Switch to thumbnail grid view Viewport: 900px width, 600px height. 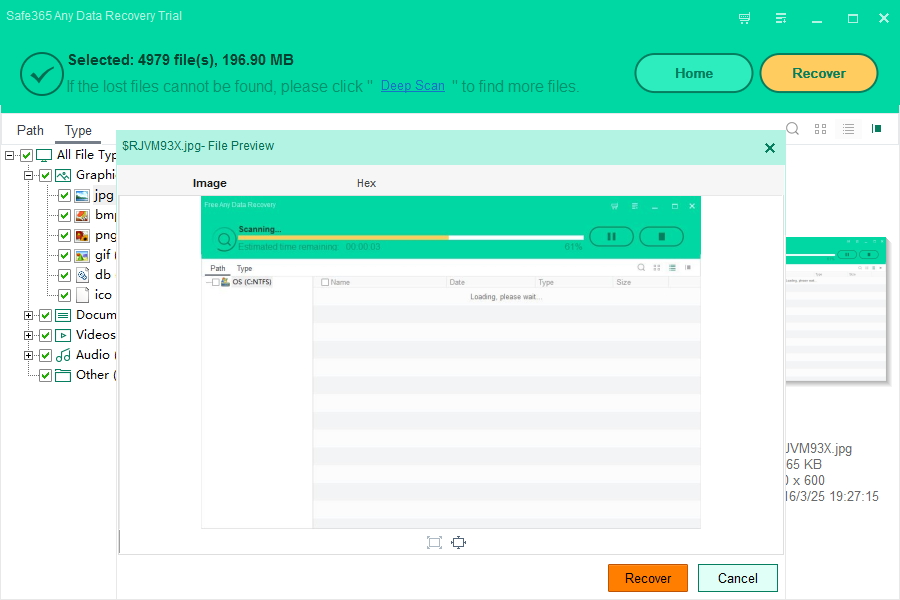[x=820, y=129]
